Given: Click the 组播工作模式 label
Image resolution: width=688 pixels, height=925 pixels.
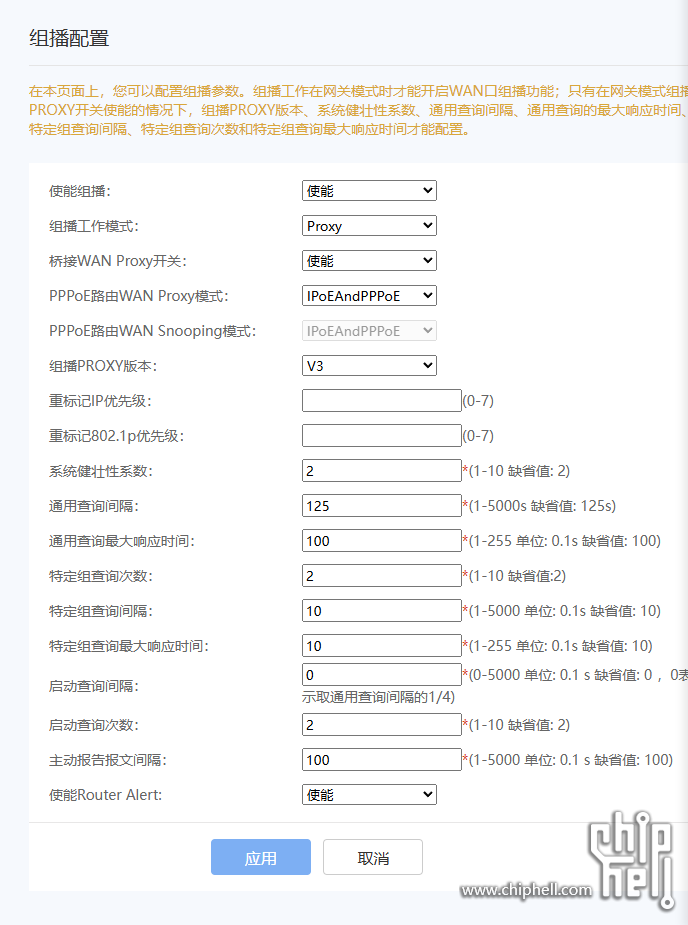Looking at the screenshot, I should (x=94, y=226).
